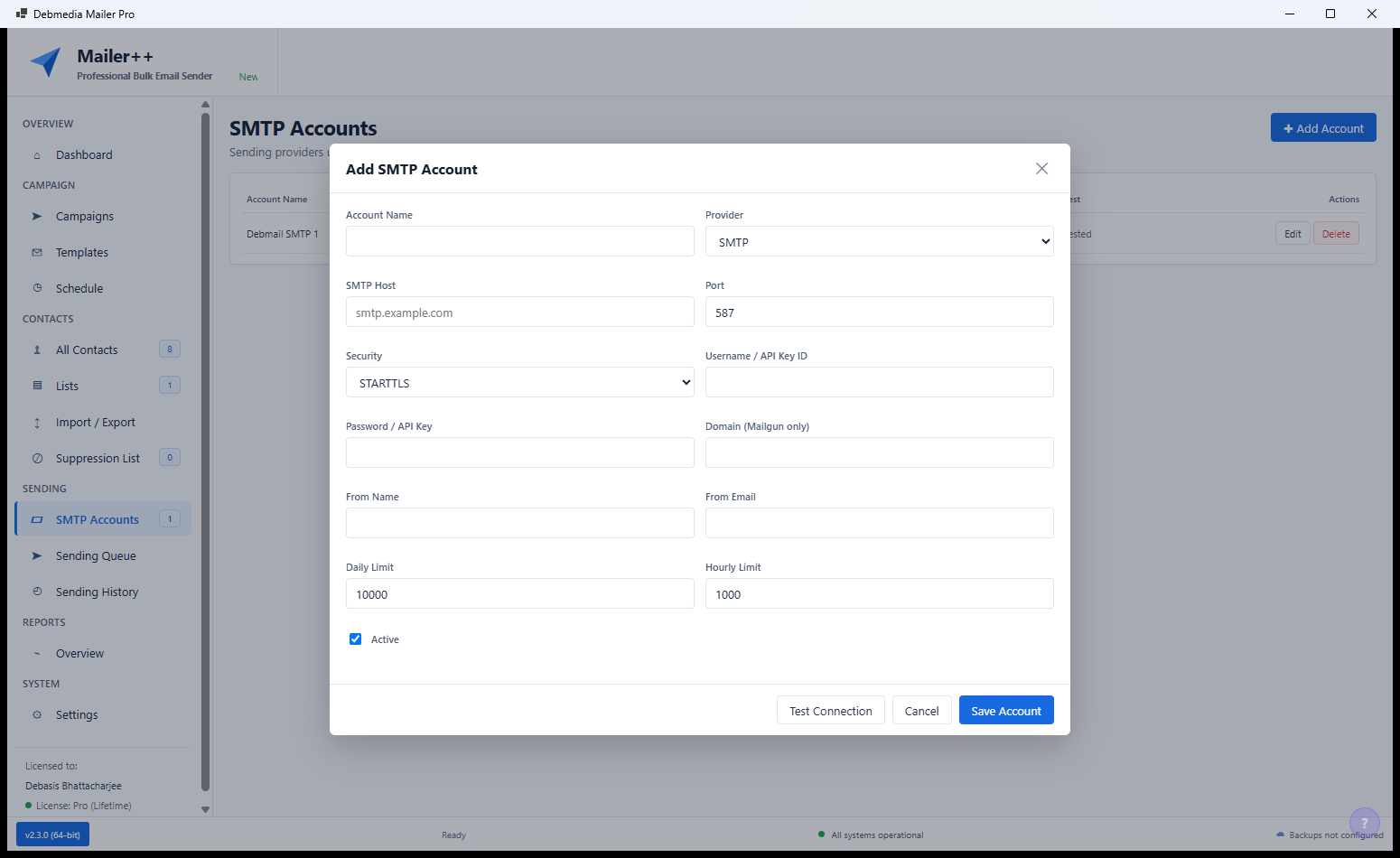Click the Account Name column header
The width and height of the screenshot is (1400, 858).
point(276,200)
